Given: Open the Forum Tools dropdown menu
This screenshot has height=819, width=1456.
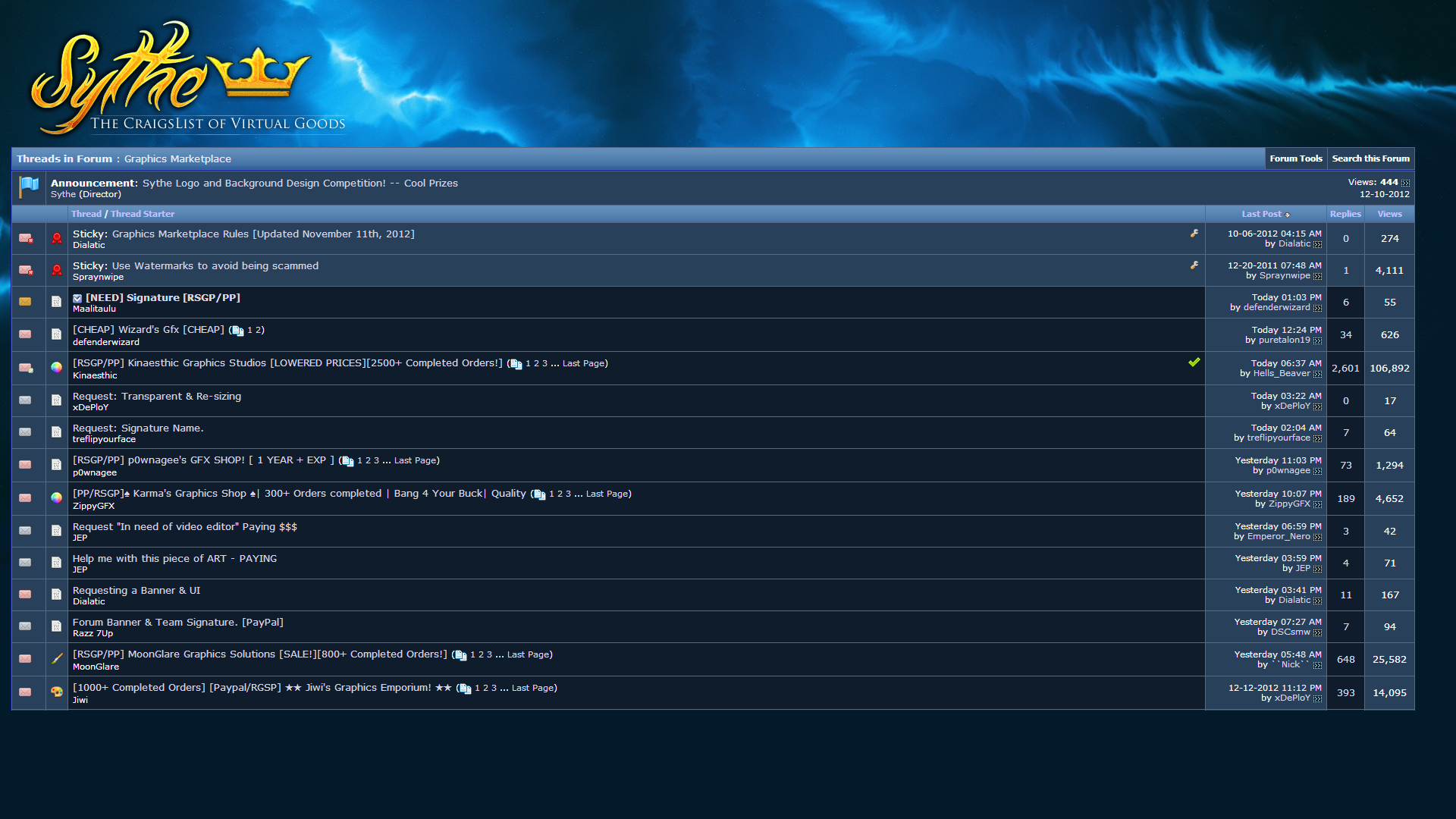Looking at the screenshot, I should pos(1295,158).
